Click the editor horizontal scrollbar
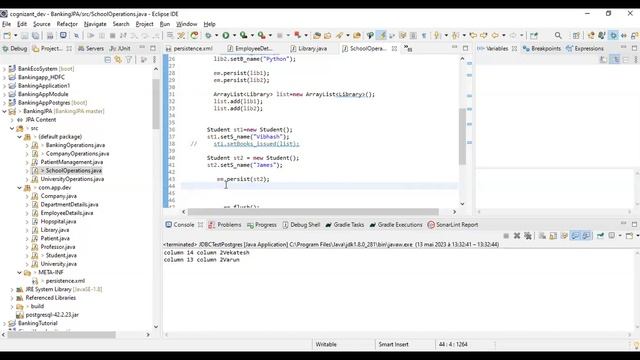The image size is (640, 360). point(313,212)
